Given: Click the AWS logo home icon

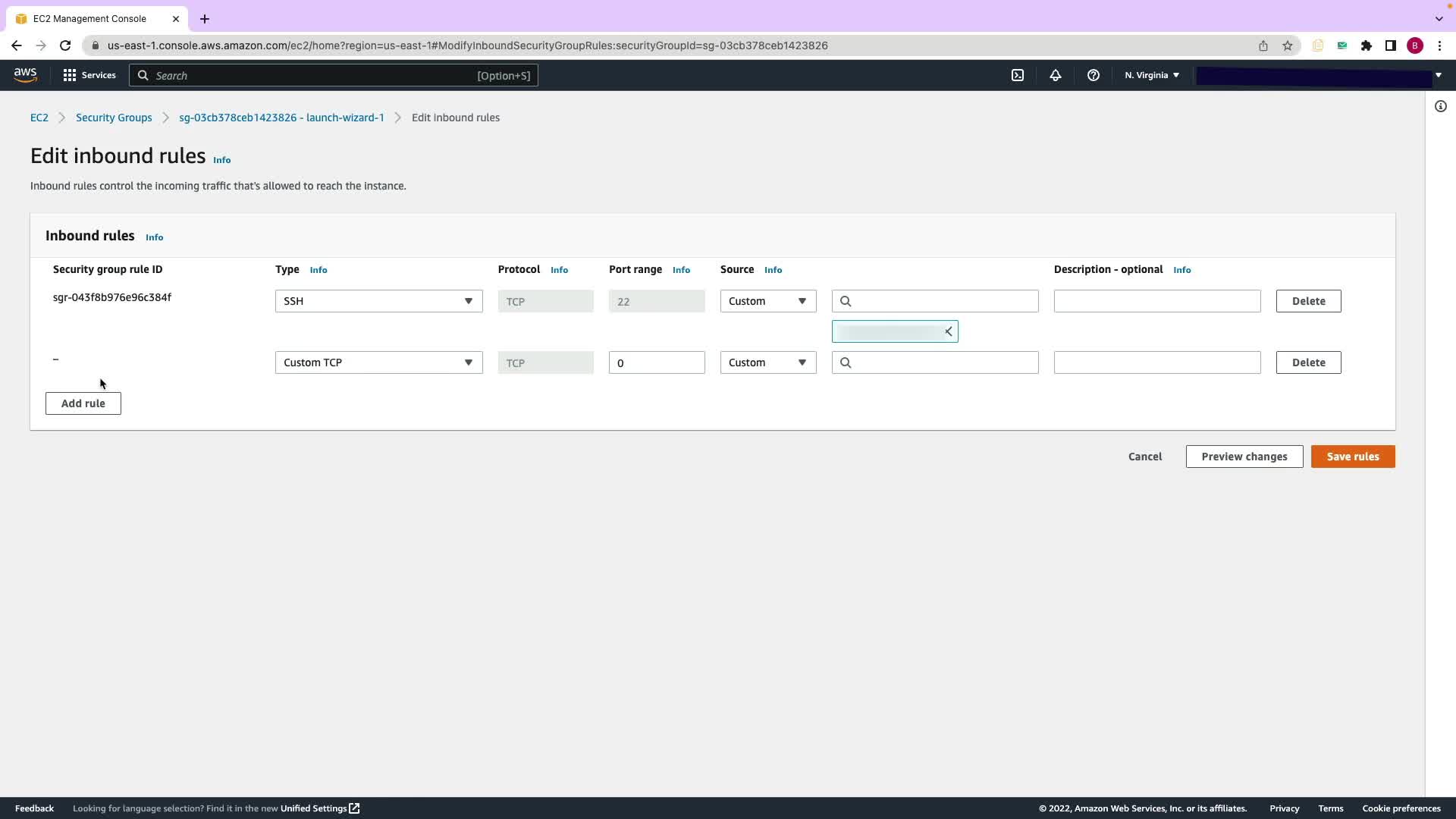Looking at the screenshot, I should point(25,74).
